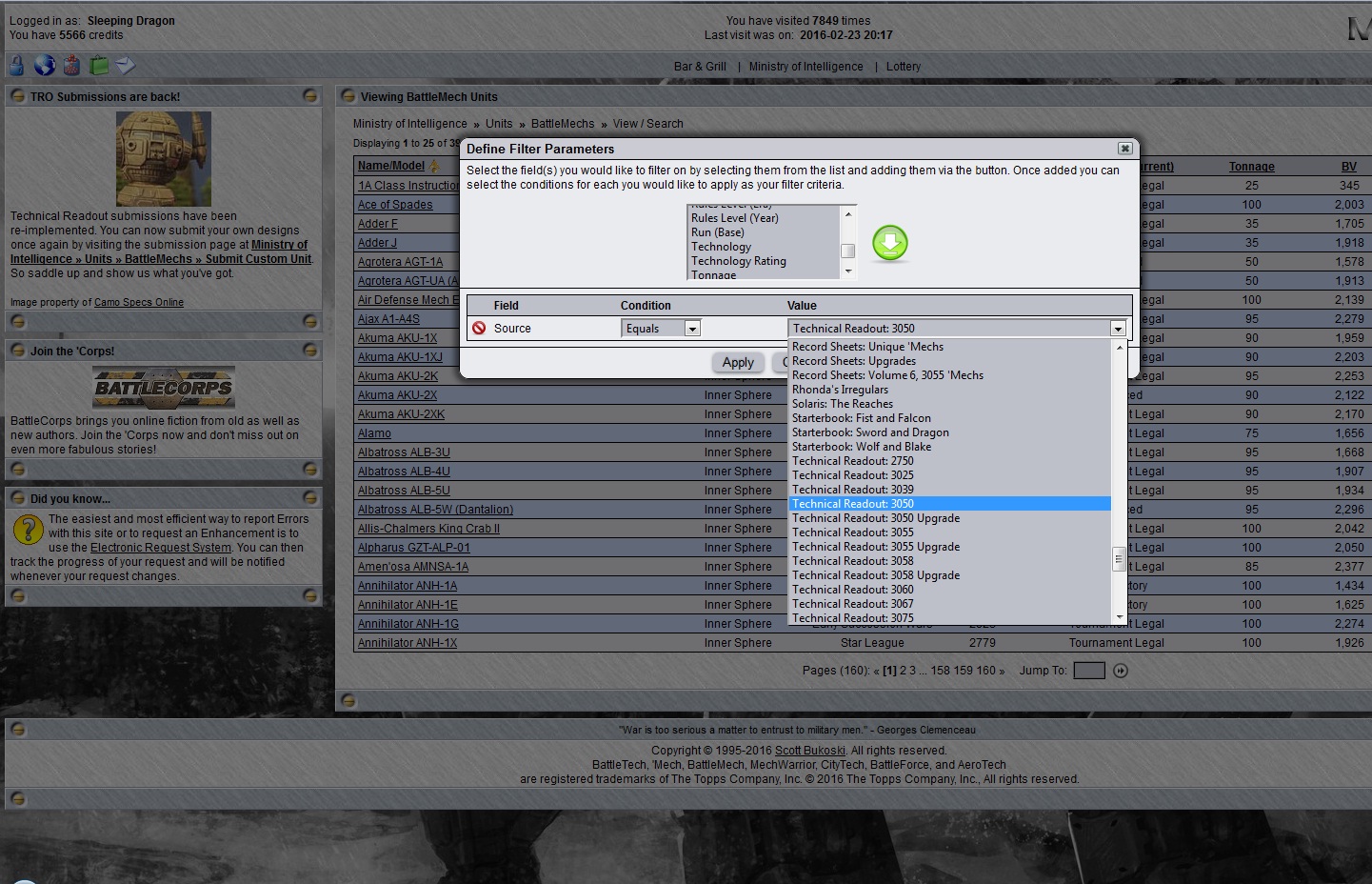Click the Apply button

pyautogui.click(x=738, y=362)
